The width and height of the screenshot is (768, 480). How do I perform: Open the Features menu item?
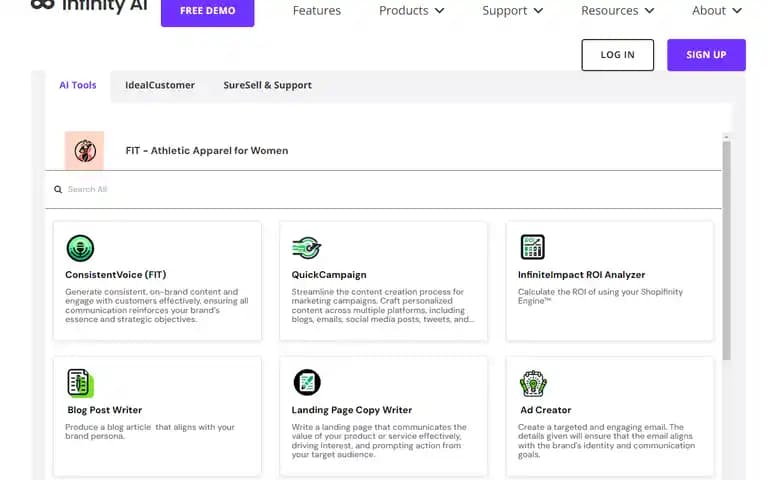(316, 10)
